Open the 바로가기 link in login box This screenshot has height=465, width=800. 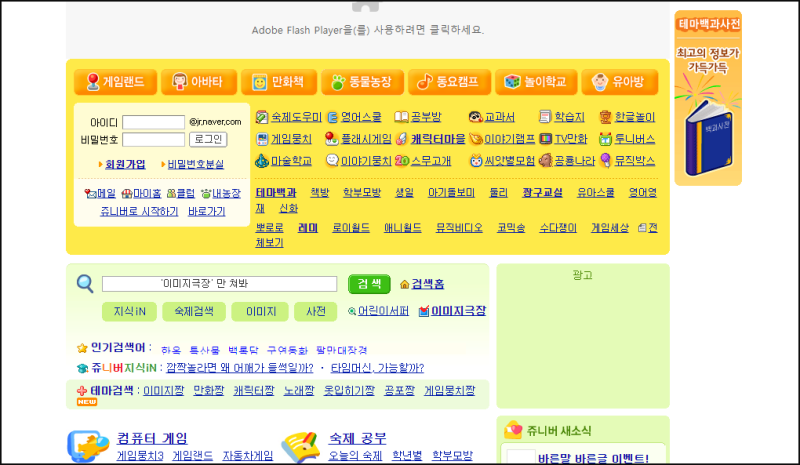(x=207, y=211)
